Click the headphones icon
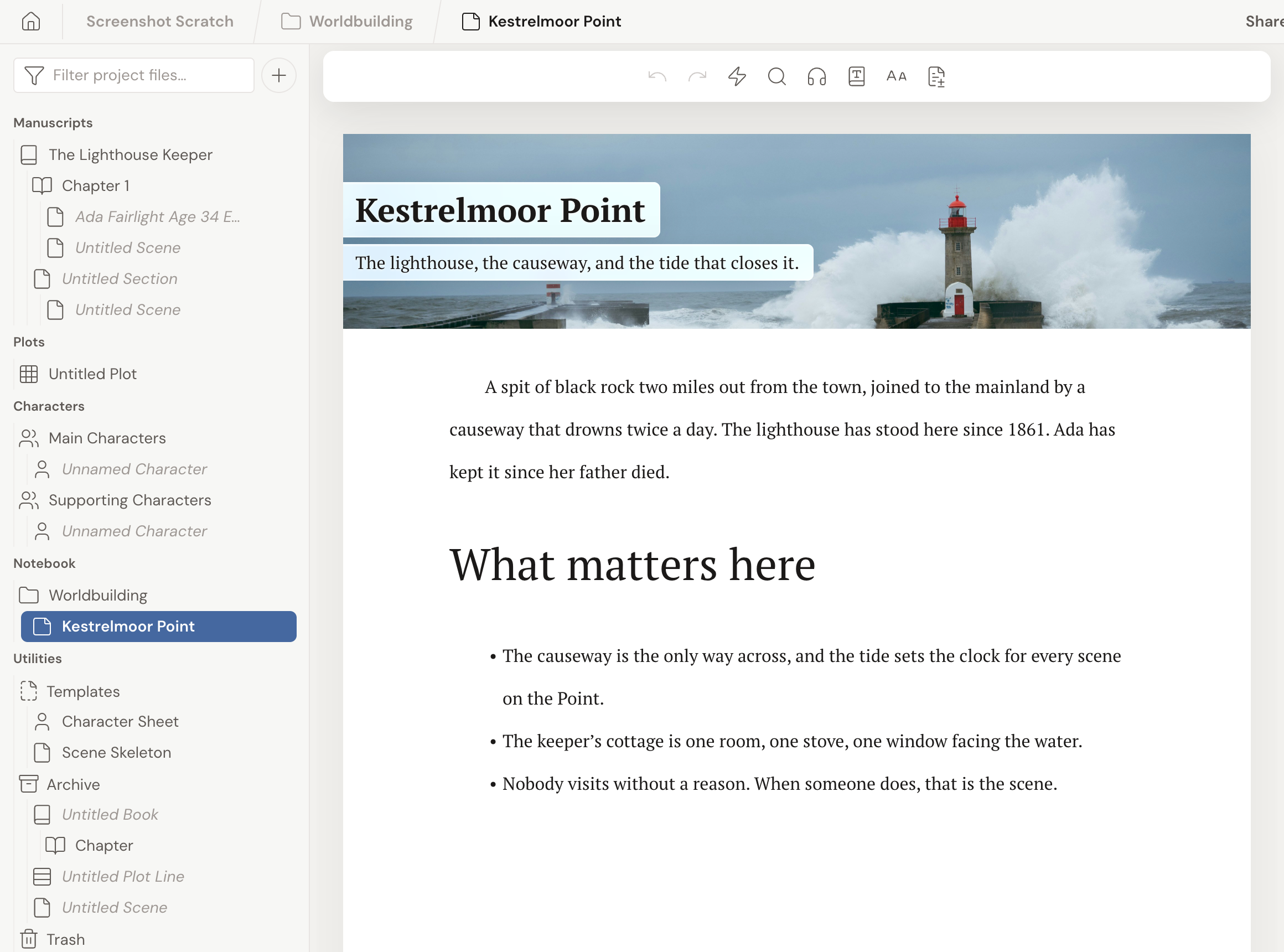The height and width of the screenshot is (952, 1284). coord(817,76)
